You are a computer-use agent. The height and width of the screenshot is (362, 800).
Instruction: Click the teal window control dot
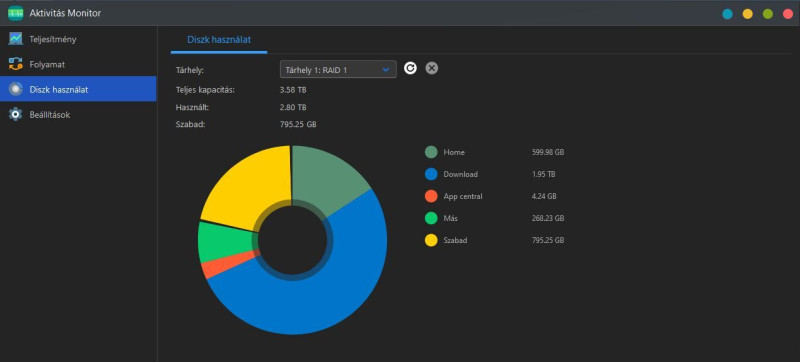728,14
